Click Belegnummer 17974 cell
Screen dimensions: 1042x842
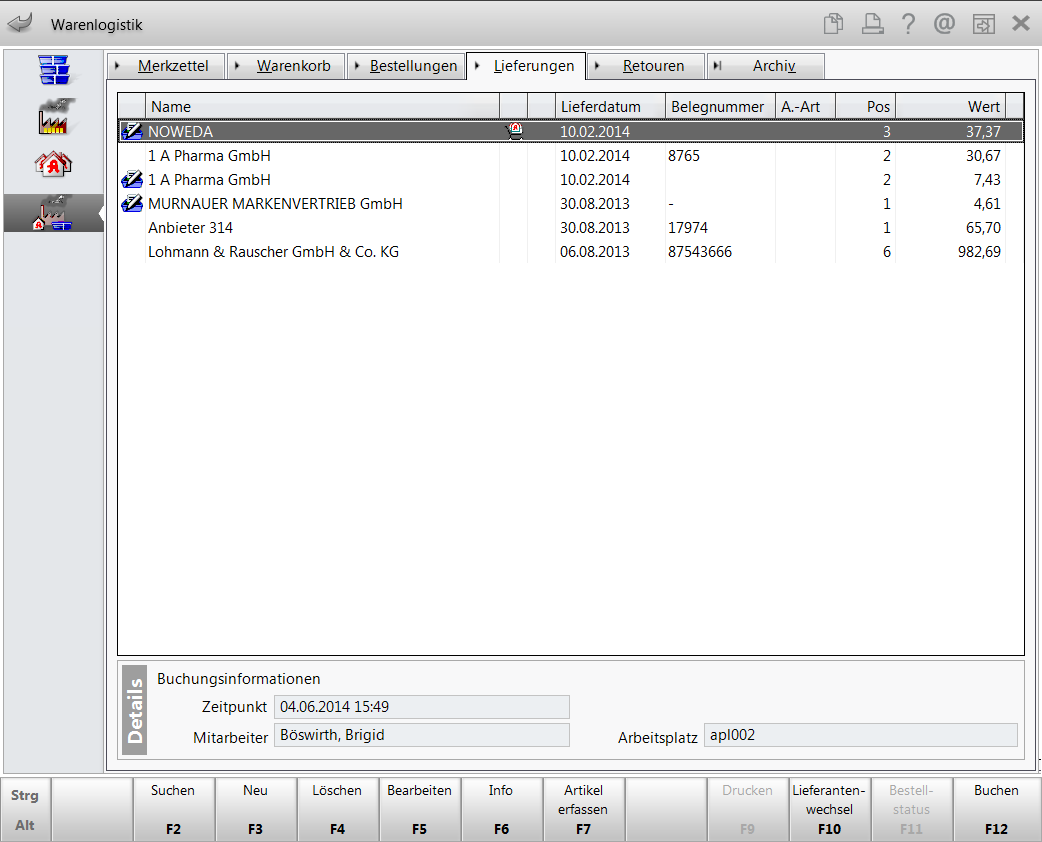point(720,227)
